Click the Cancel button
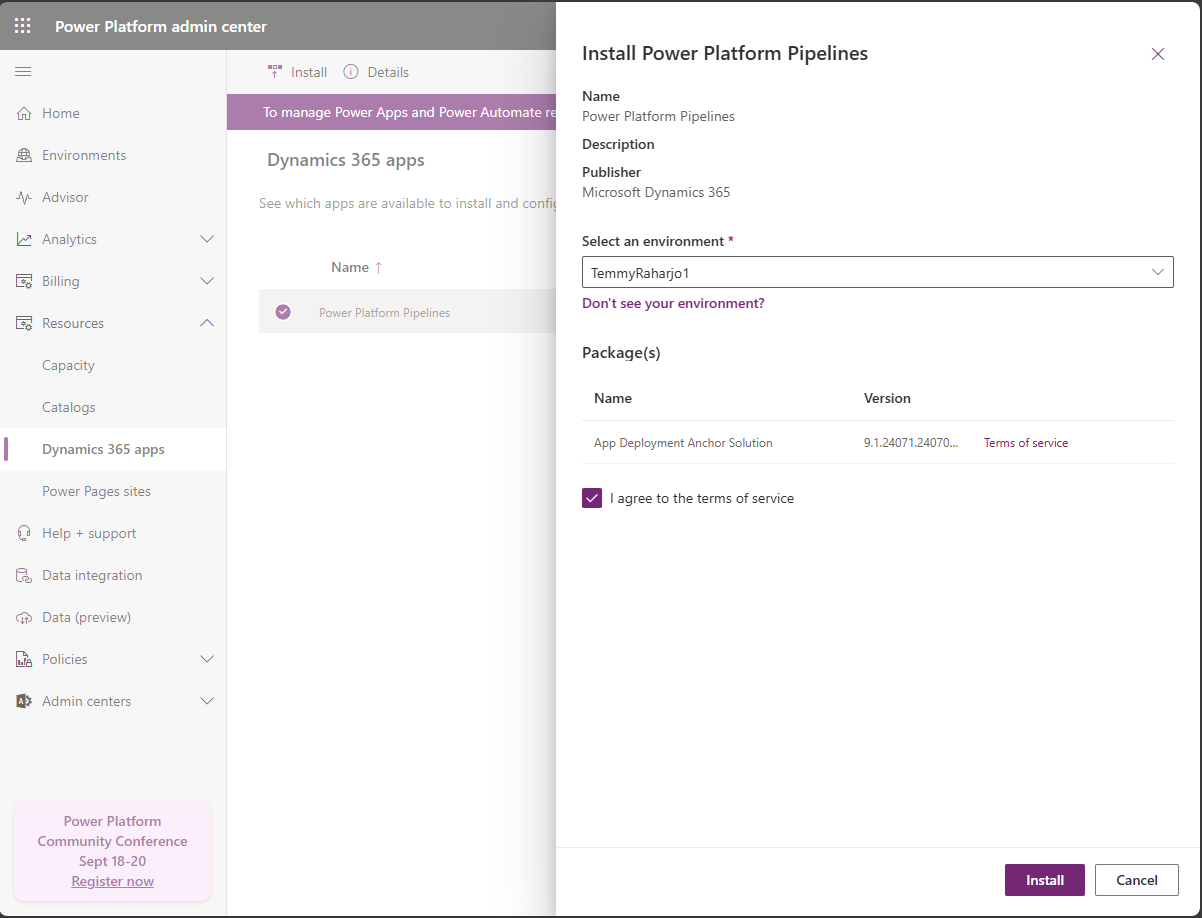The width and height of the screenshot is (1202, 918). tap(1137, 880)
